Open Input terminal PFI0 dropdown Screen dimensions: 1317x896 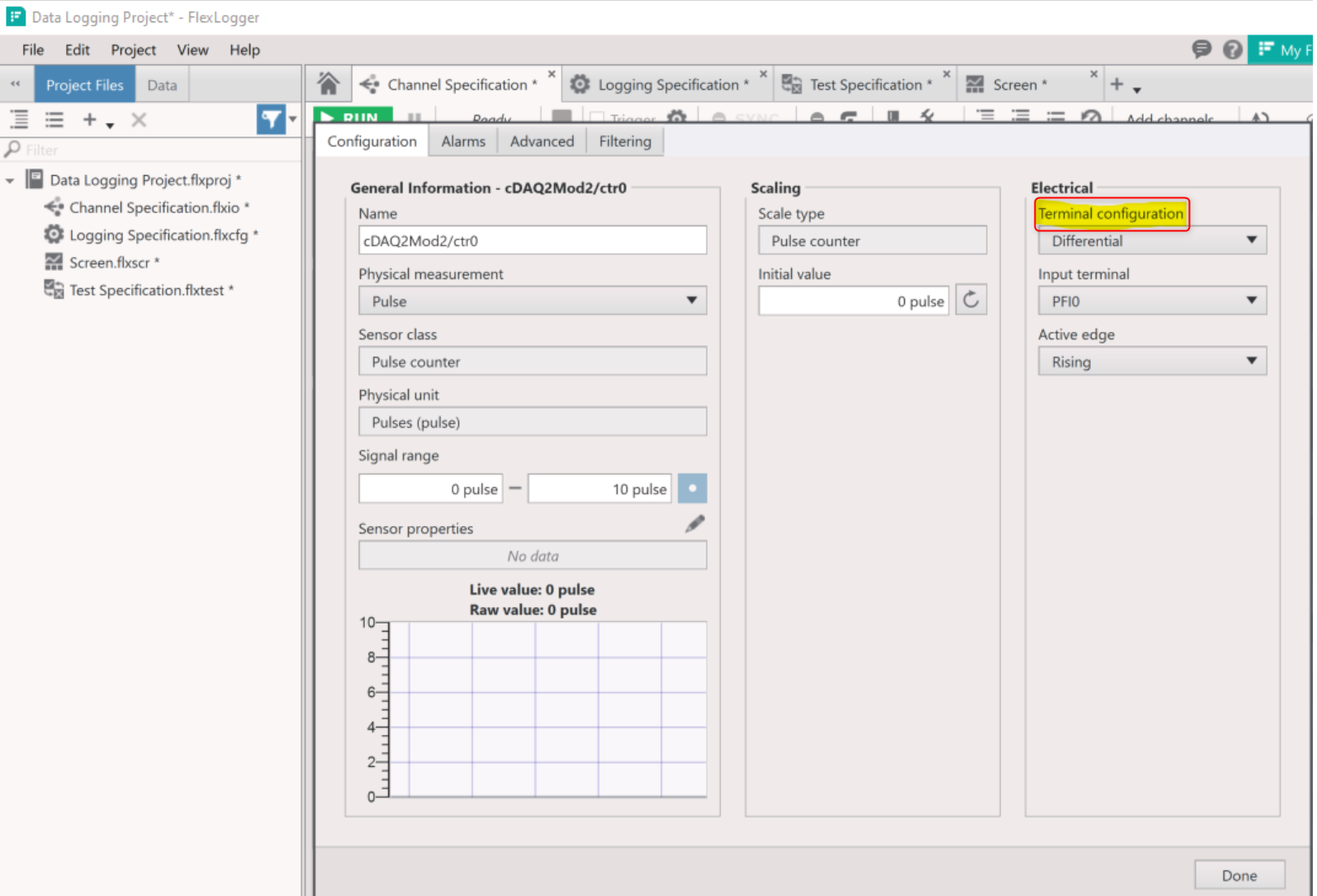(1152, 301)
